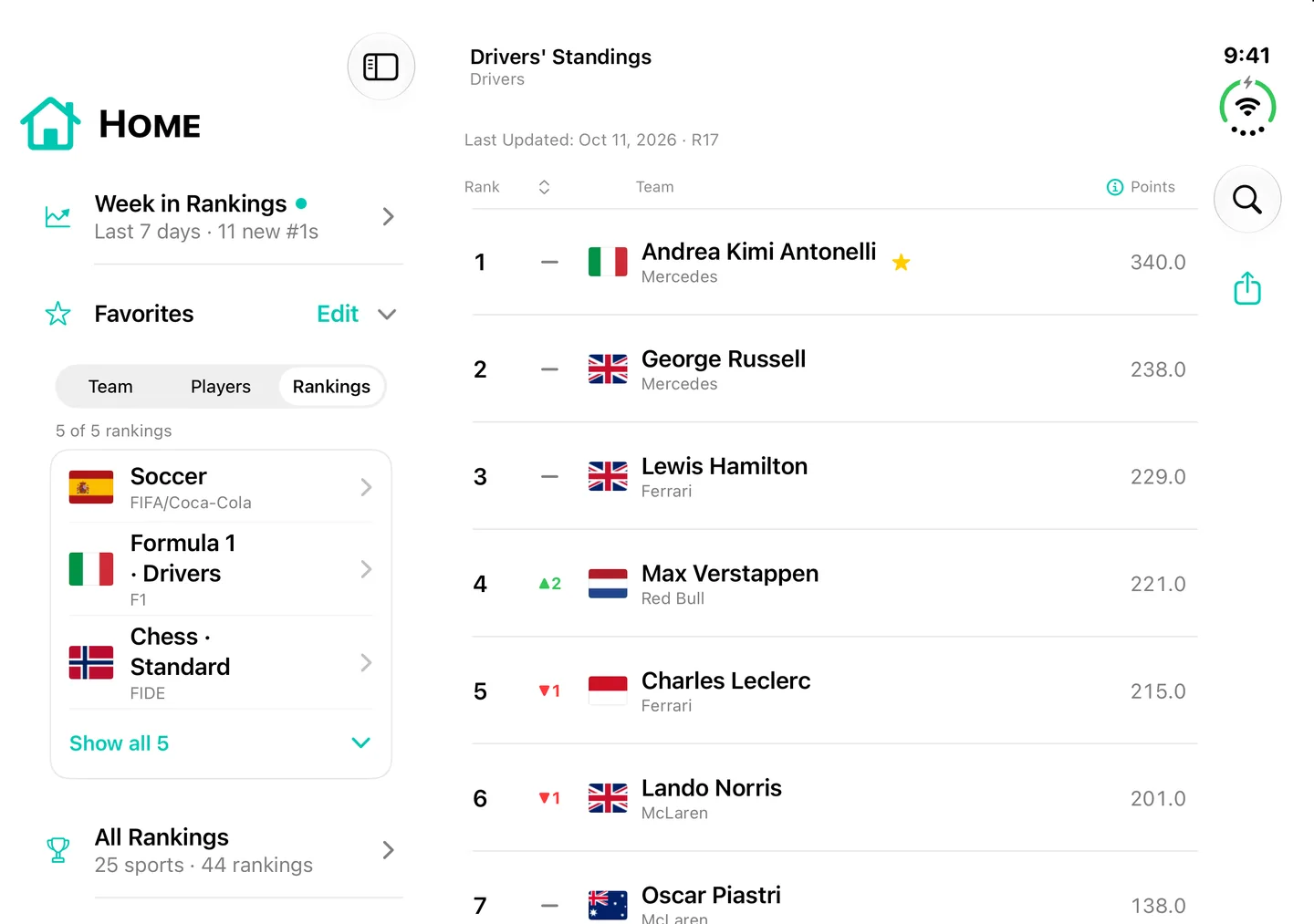Open Soccer ranking row chevron

pyautogui.click(x=366, y=487)
